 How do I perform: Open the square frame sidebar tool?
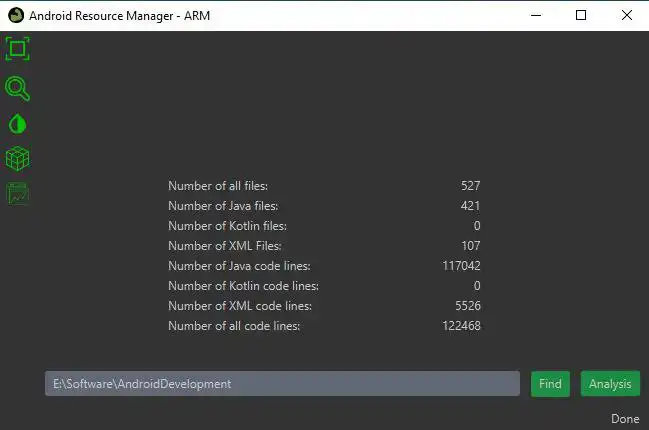tap(17, 49)
